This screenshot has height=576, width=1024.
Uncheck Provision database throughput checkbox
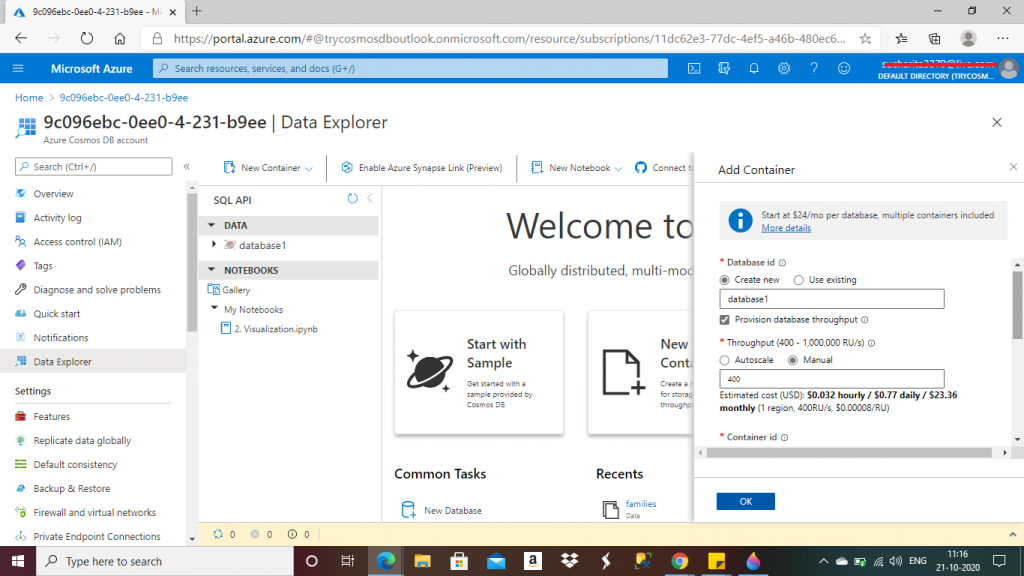click(x=725, y=320)
